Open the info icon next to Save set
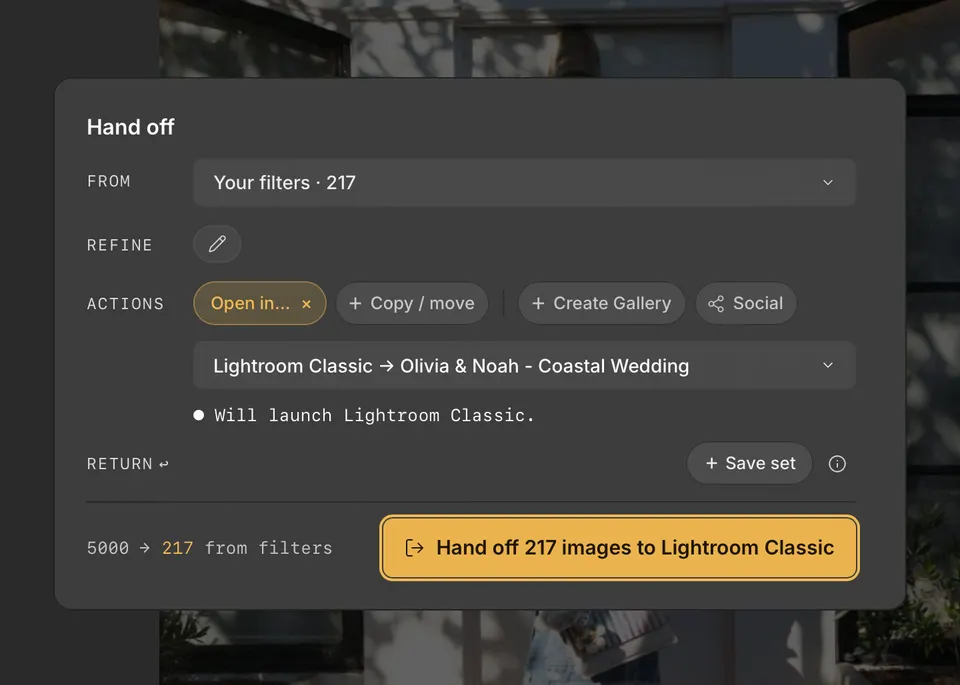This screenshot has width=960, height=685. (837, 464)
